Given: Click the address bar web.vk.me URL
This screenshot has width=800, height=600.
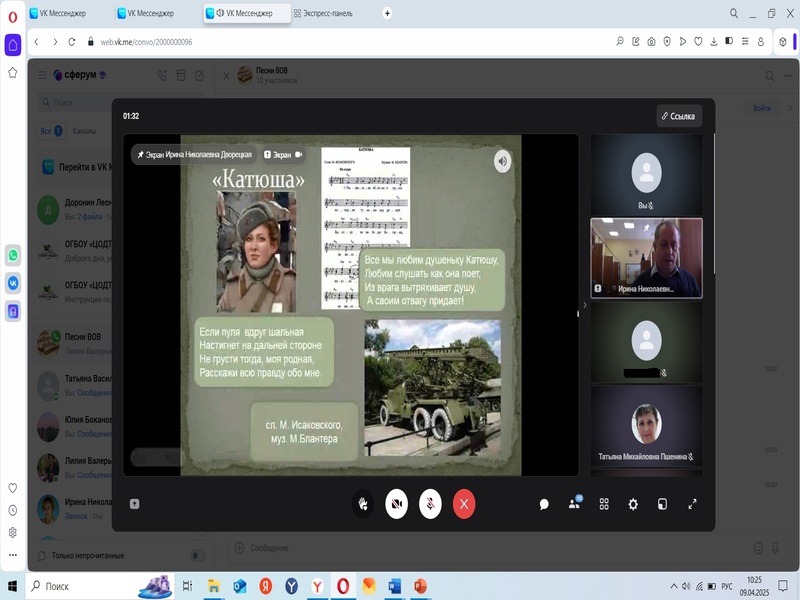Looking at the screenshot, I should tap(146, 42).
